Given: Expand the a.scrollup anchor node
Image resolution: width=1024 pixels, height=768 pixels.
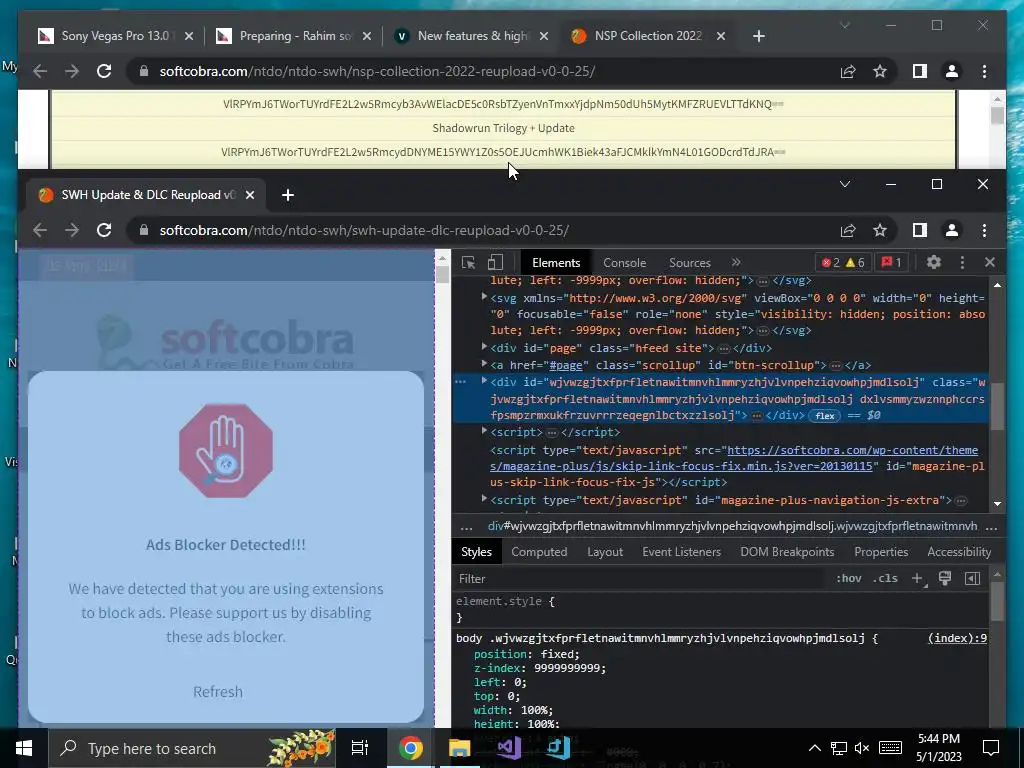Looking at the screenshot, I should click(x=484, y=364).
